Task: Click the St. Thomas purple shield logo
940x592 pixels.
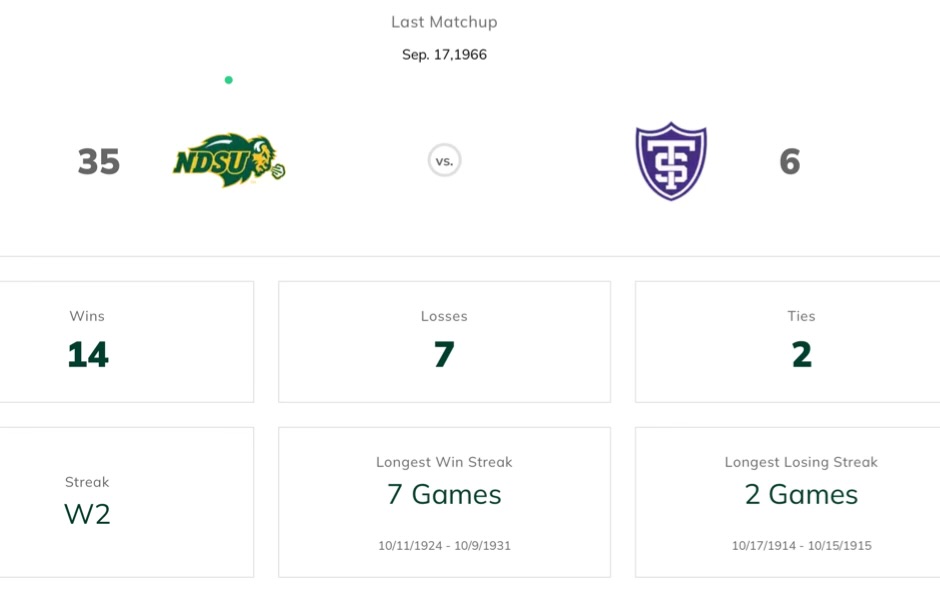Action: pos(671,161)
